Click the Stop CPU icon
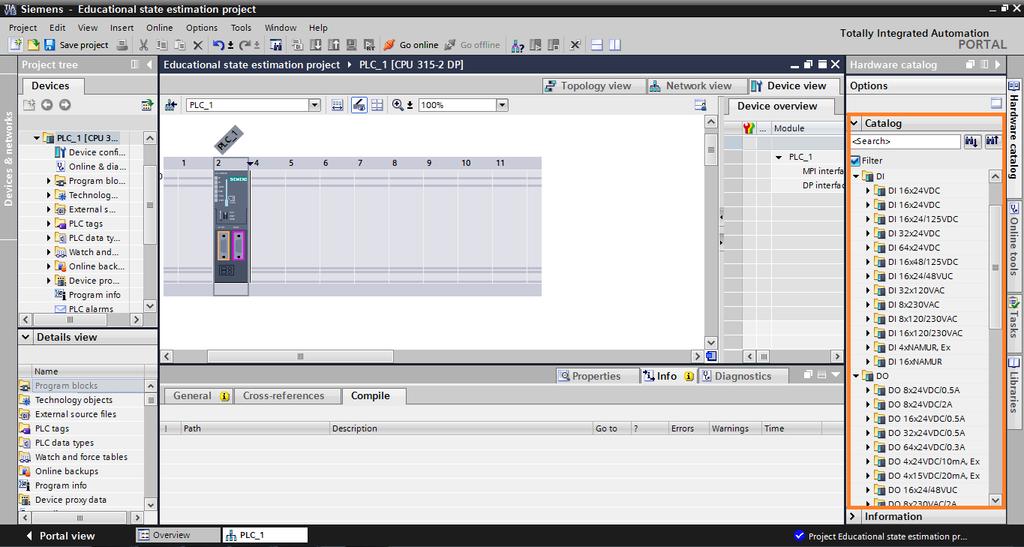The image size is (1024, 547). click(x=554, y=45)
